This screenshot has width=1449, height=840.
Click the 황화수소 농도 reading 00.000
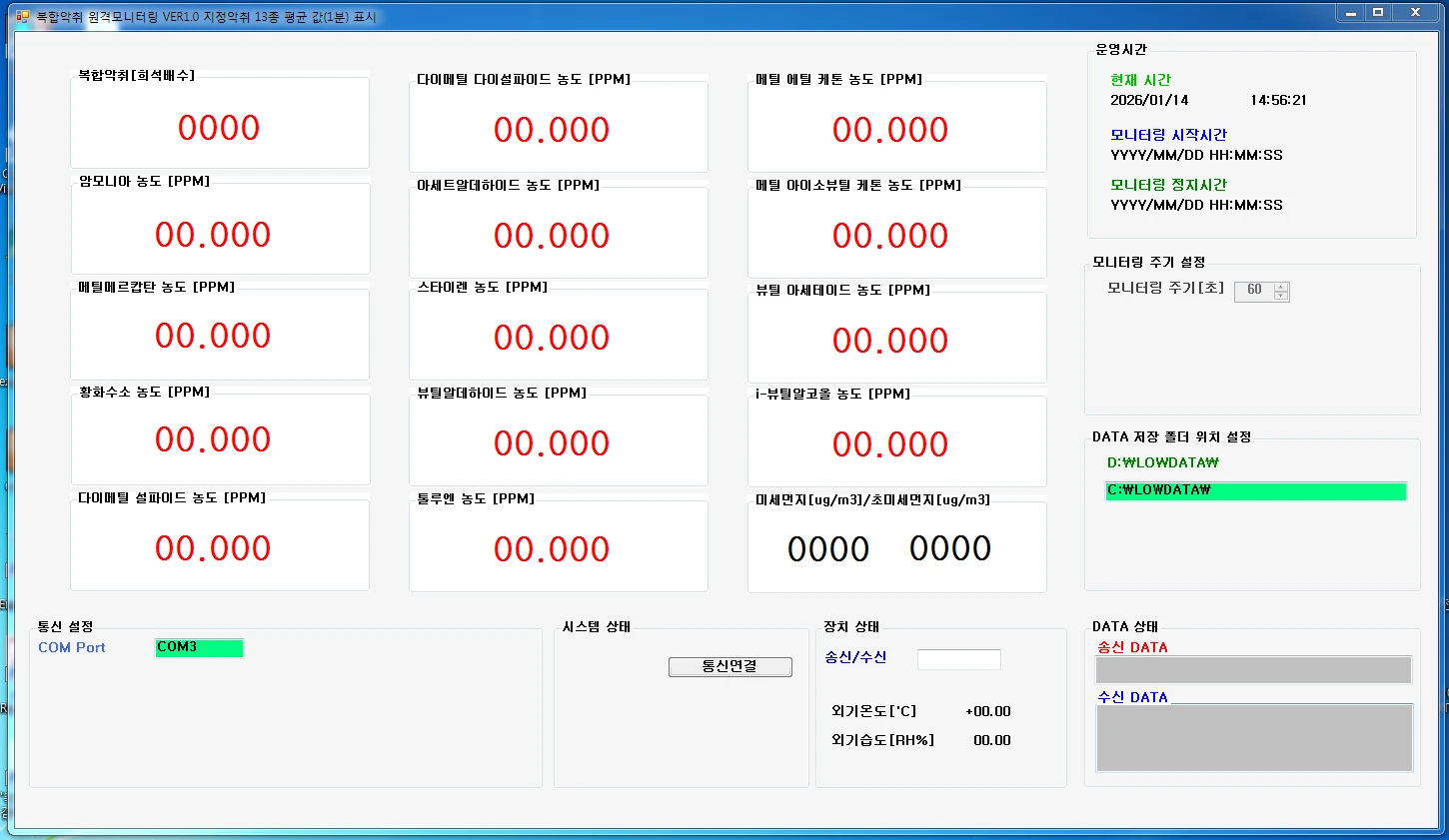click(x=213, y=439)
